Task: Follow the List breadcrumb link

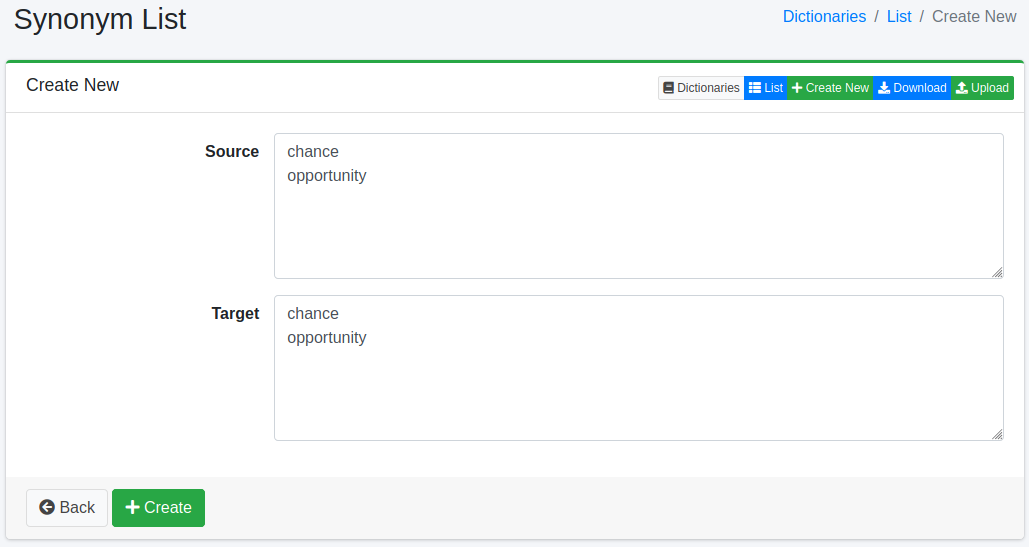Action: [x=899, y=17]
